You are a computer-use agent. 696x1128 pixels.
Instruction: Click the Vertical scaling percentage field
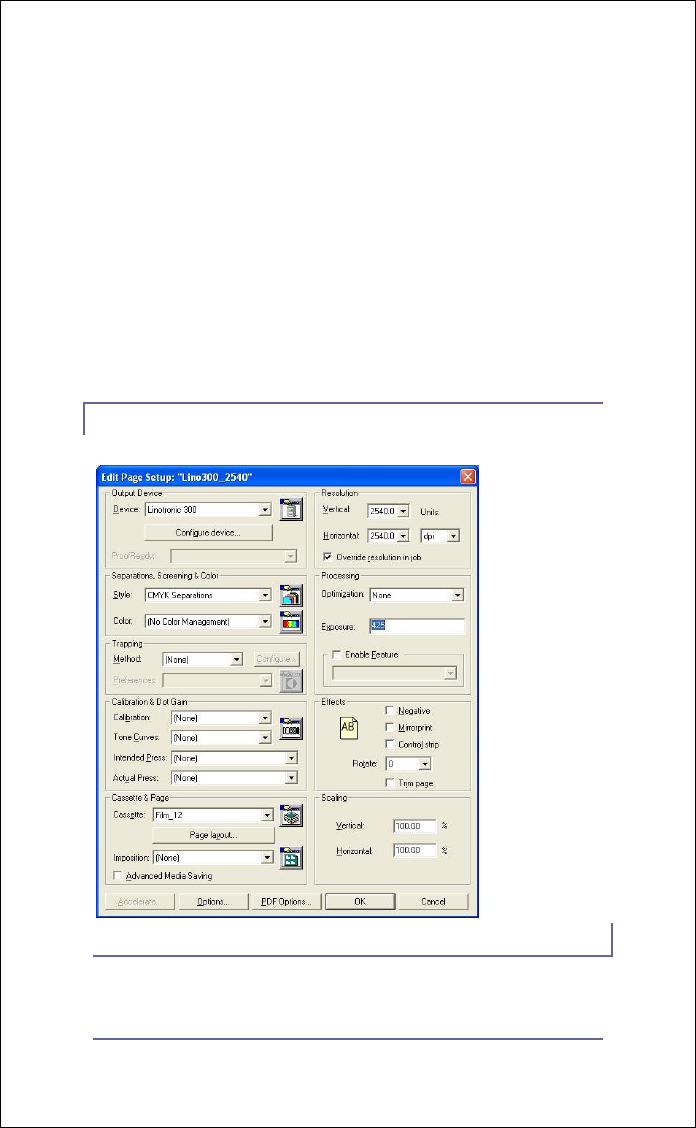point(415,826)
